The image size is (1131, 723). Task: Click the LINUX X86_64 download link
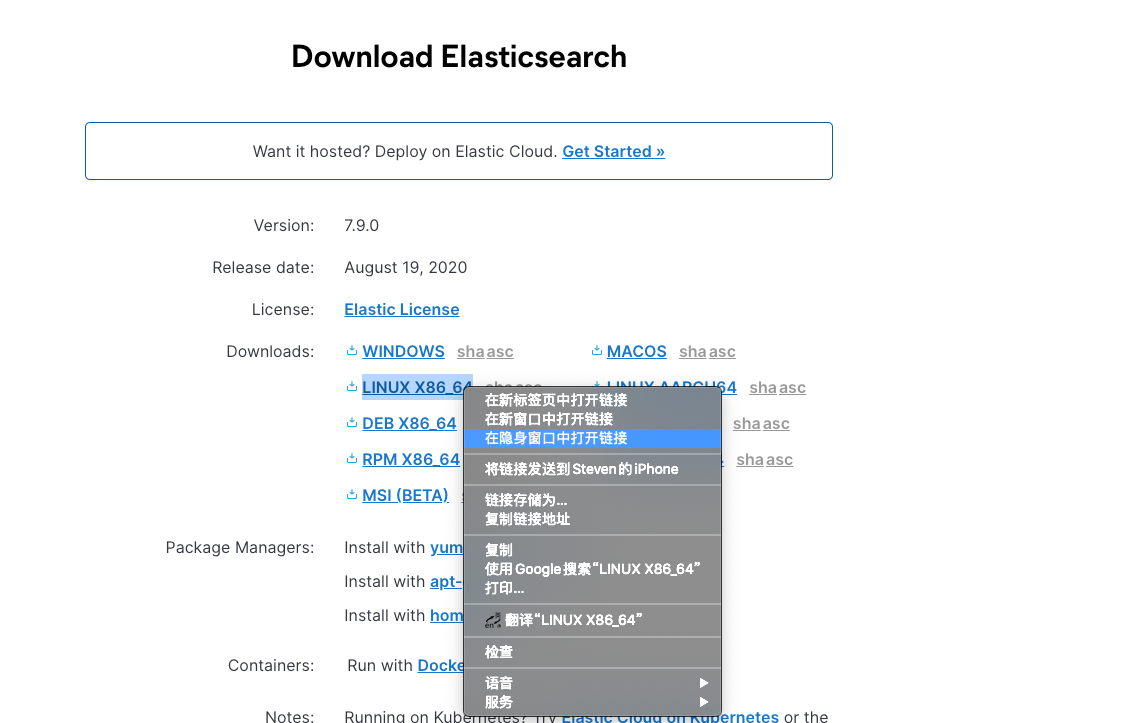[x=417, y=387]
